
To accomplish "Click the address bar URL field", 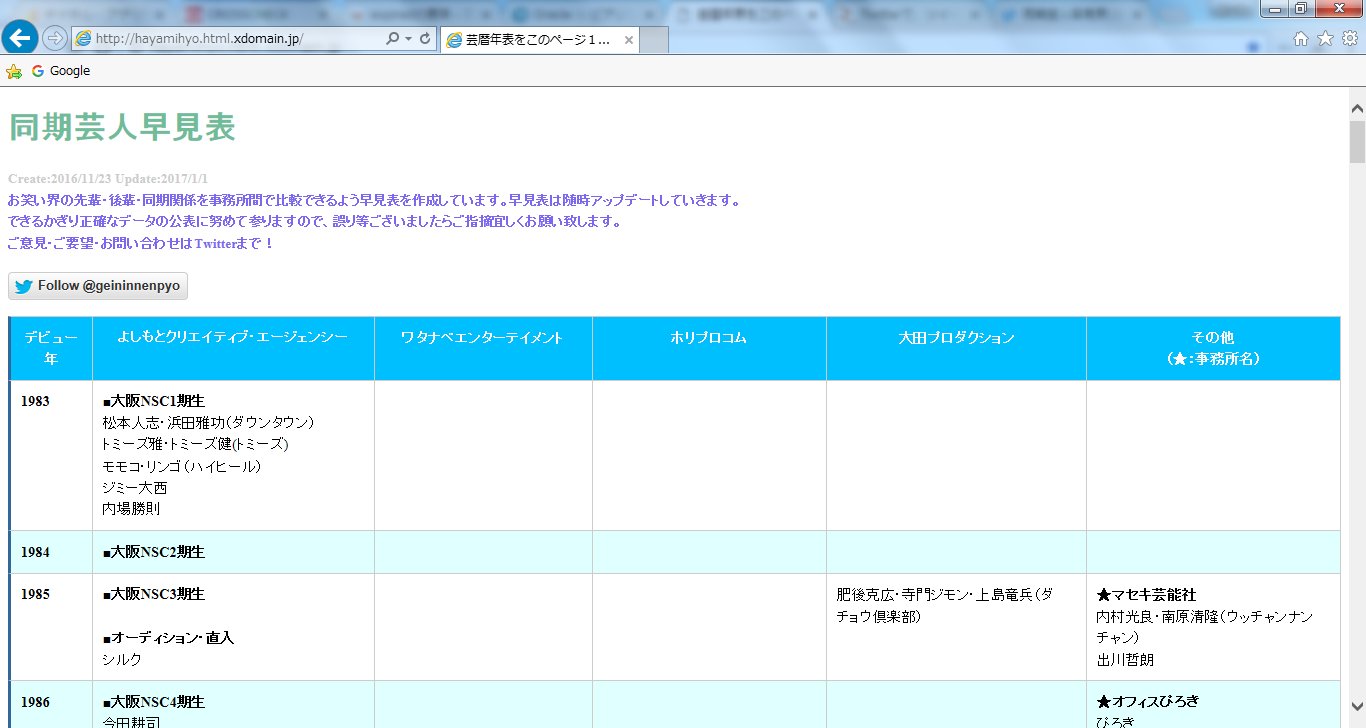I will pos(230,39).
